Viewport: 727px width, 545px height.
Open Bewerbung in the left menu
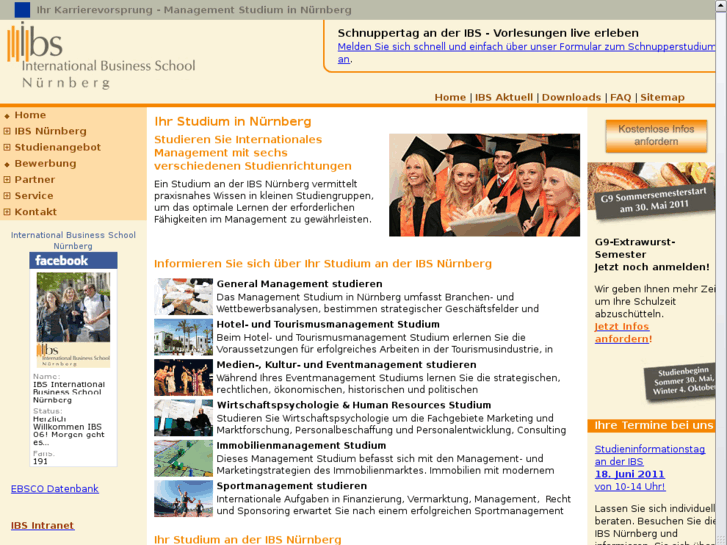(45, 164)
